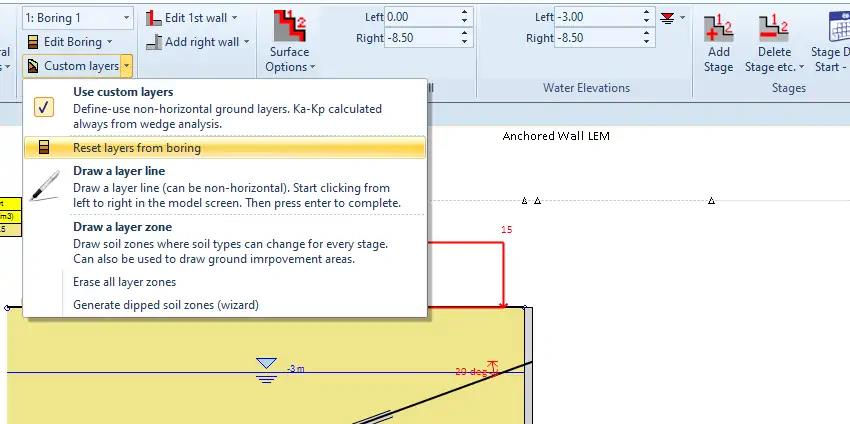The image size is (850, 424).
Task: Click the Add right wall icon
Action: pyautogui.click(x=154, y=42)
